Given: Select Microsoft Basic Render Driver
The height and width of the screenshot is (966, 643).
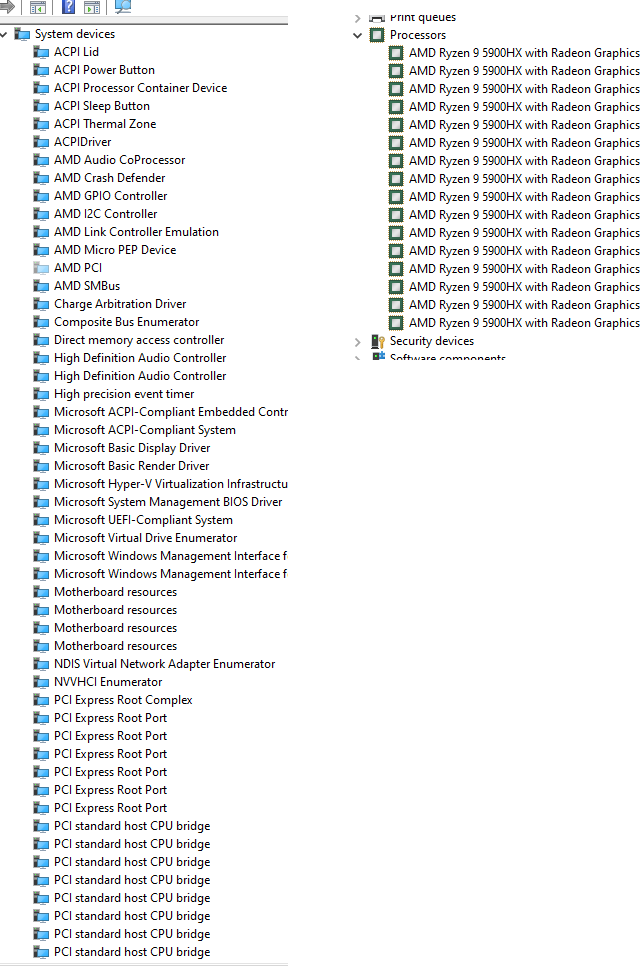Looking at the screenshot, I should tap(131, 466).
